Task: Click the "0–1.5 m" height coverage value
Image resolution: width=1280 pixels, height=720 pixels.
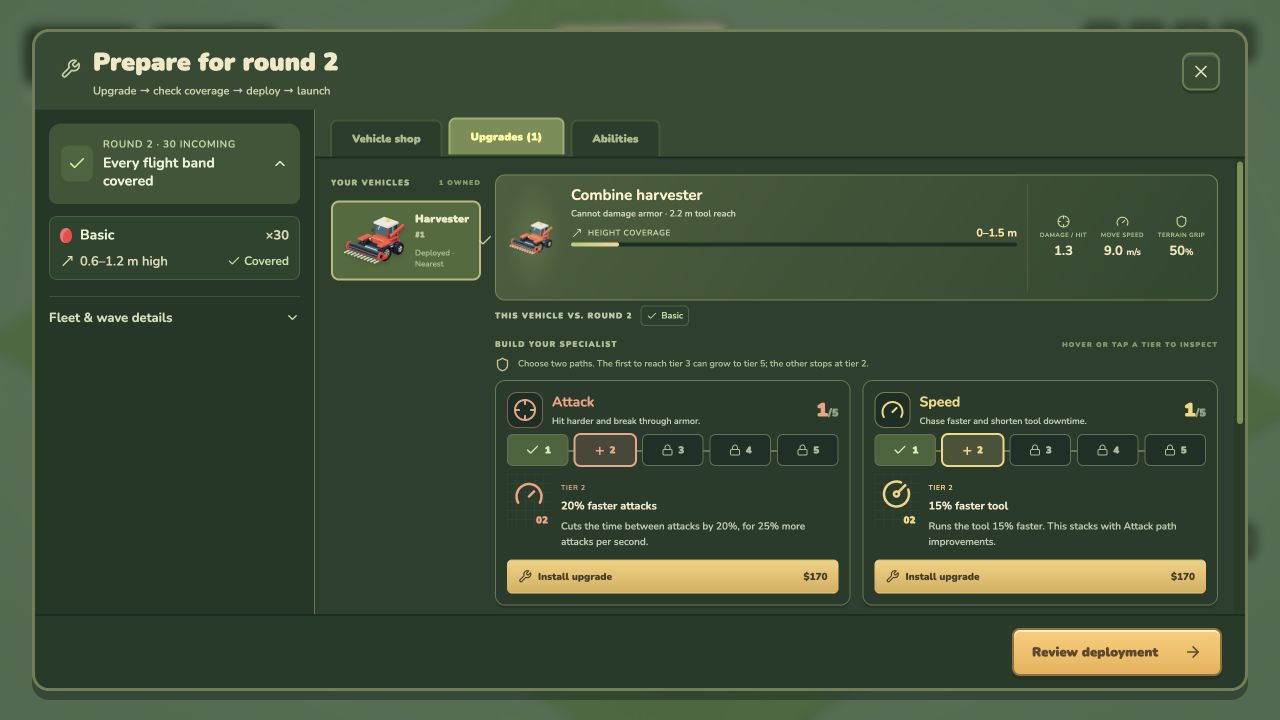Action: [x=996, y=233]
